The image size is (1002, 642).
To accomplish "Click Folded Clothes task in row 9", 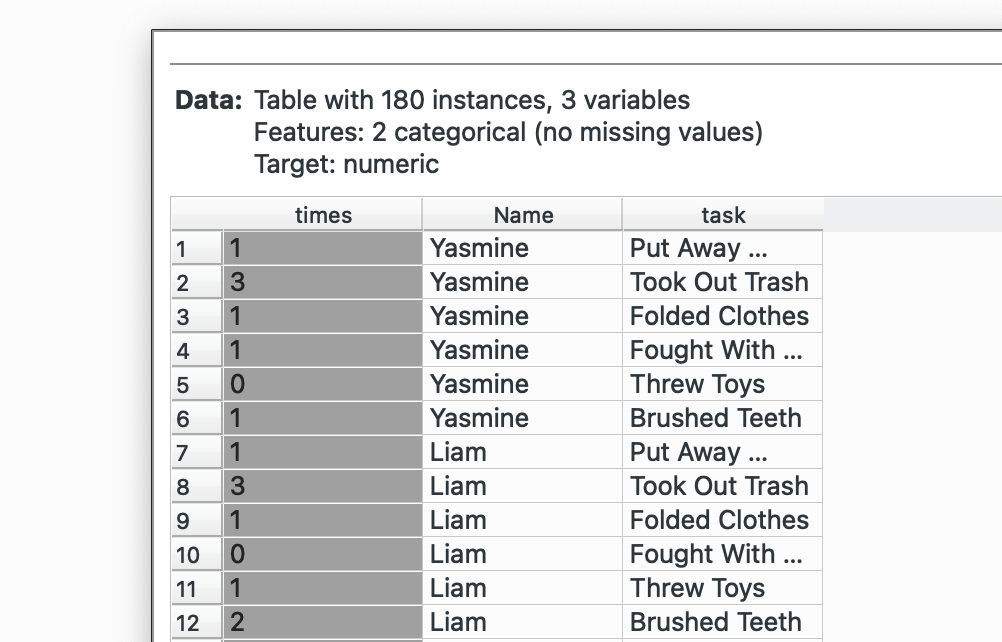I will (720, 521).
